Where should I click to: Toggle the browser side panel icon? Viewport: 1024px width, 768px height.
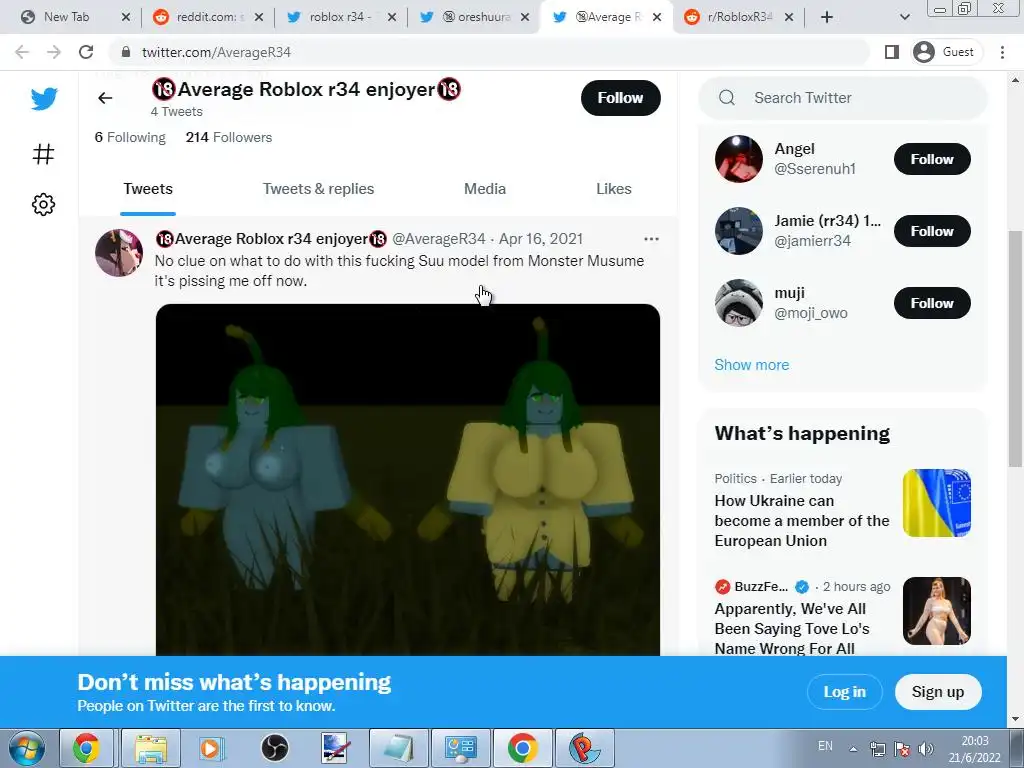(891, 52)
